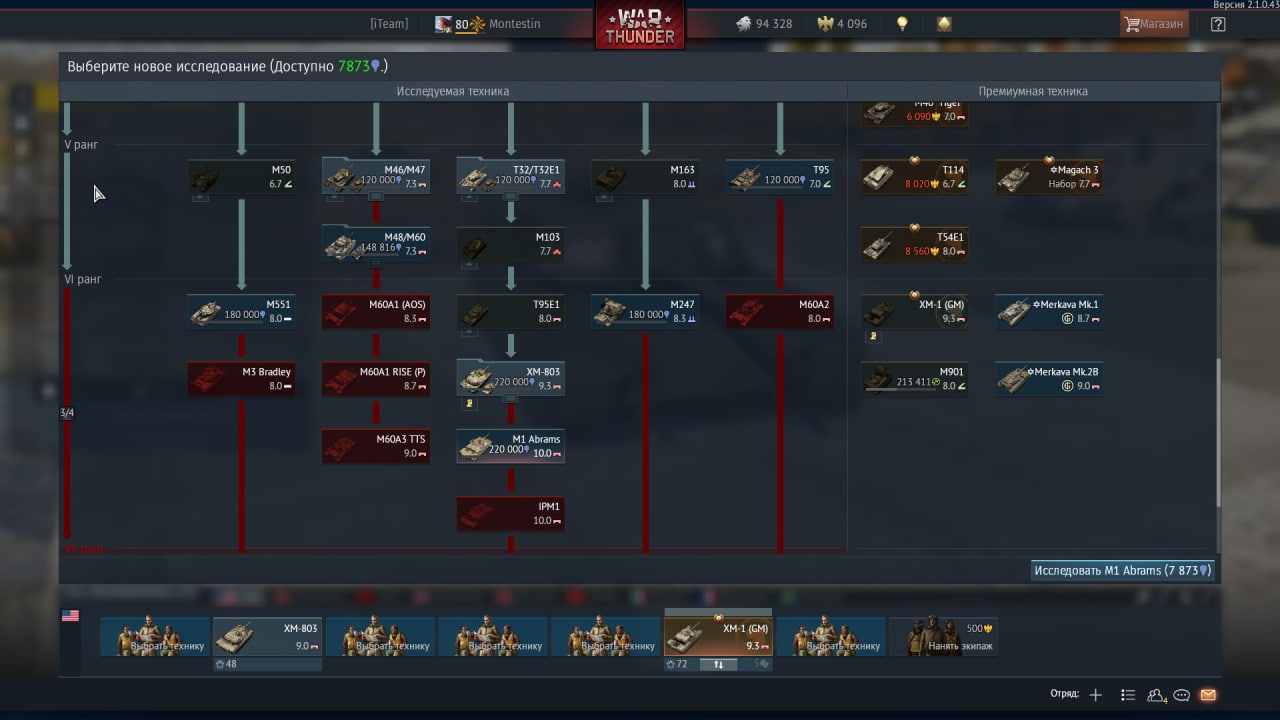Select the M60A1 (AOS) vehicle card
This screenshot has width=1280, height=720.
(x=376, y=311)
